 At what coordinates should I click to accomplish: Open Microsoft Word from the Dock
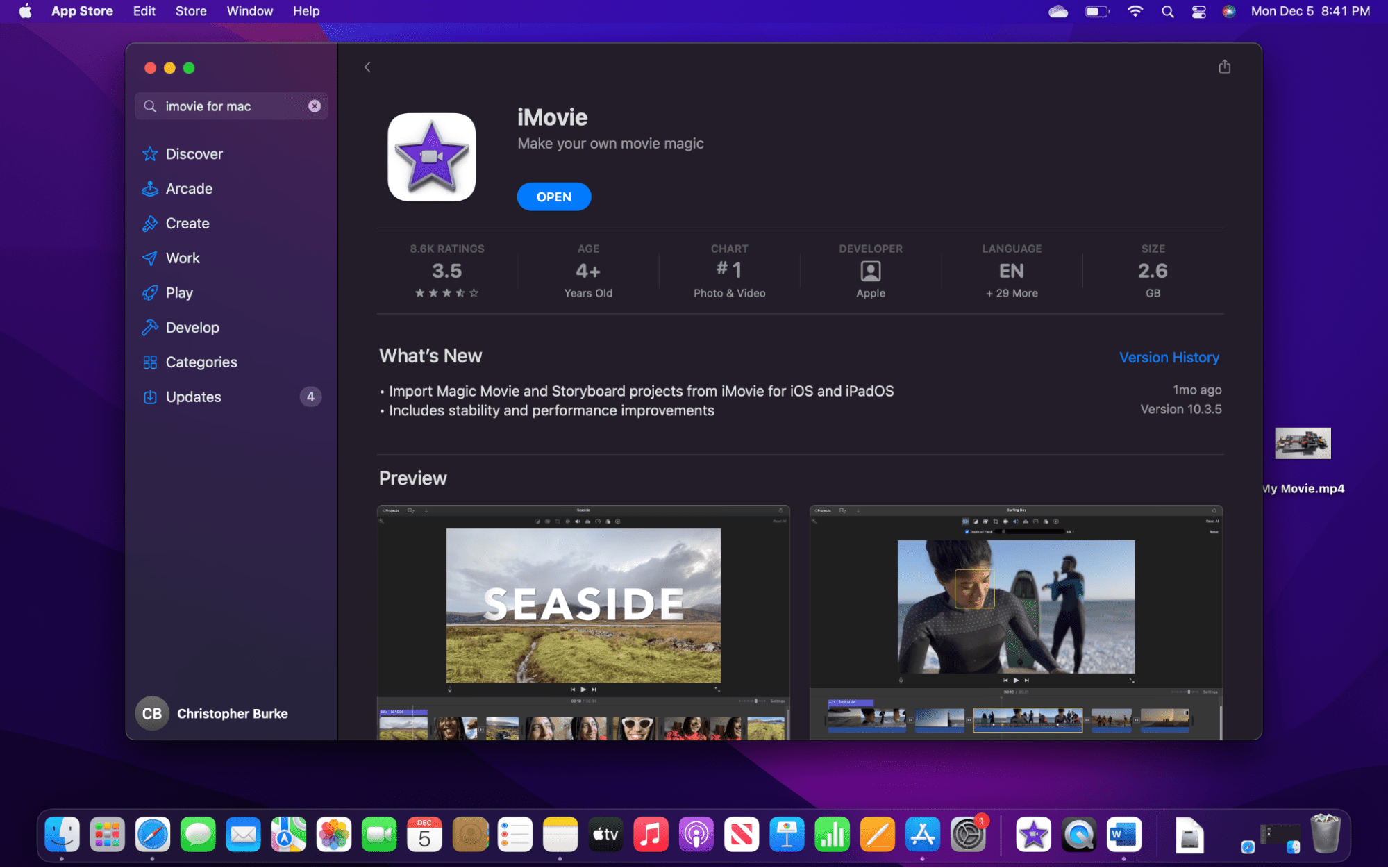click(1124, 835)
